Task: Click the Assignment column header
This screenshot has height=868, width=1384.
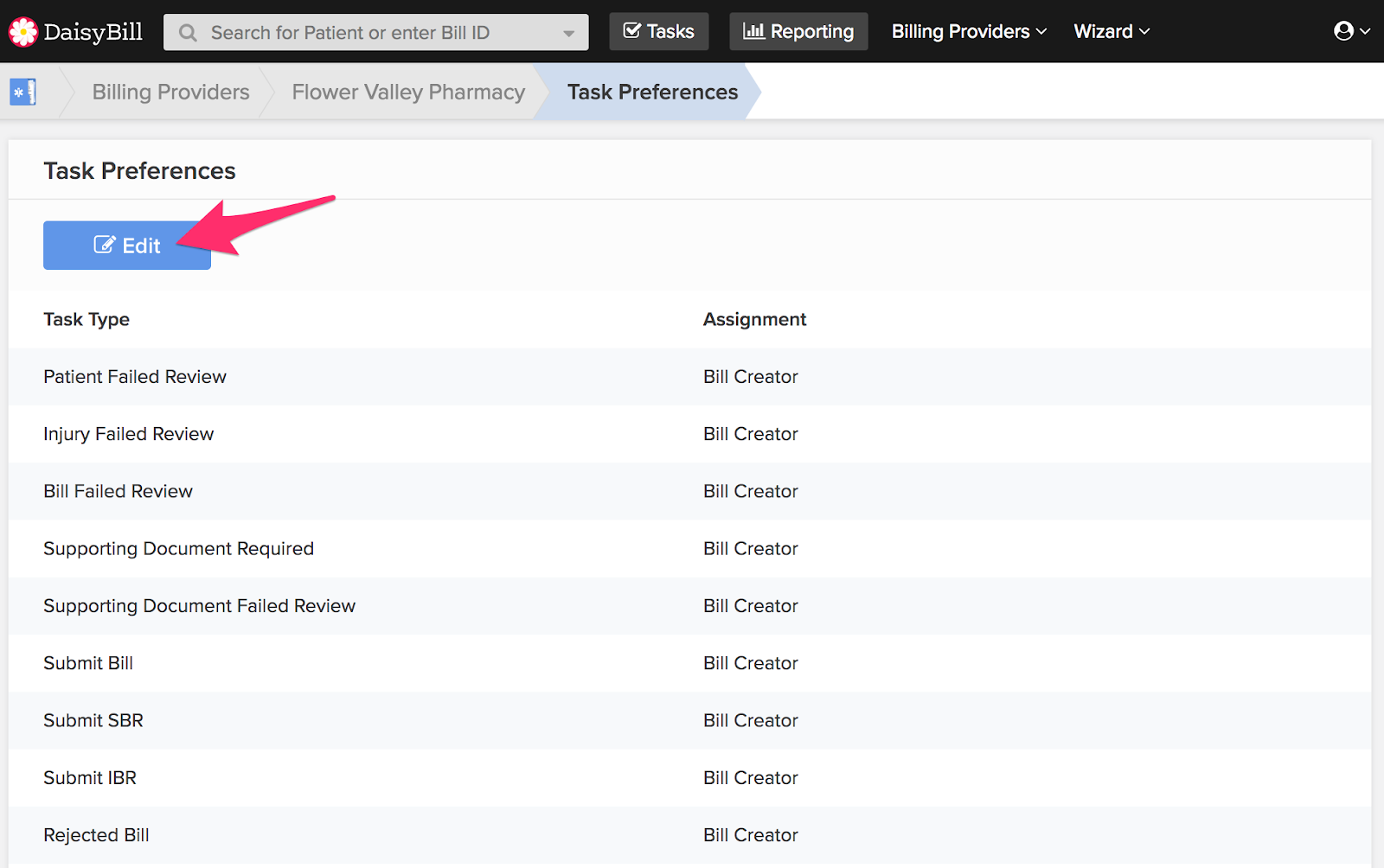Action: (754, 320)
